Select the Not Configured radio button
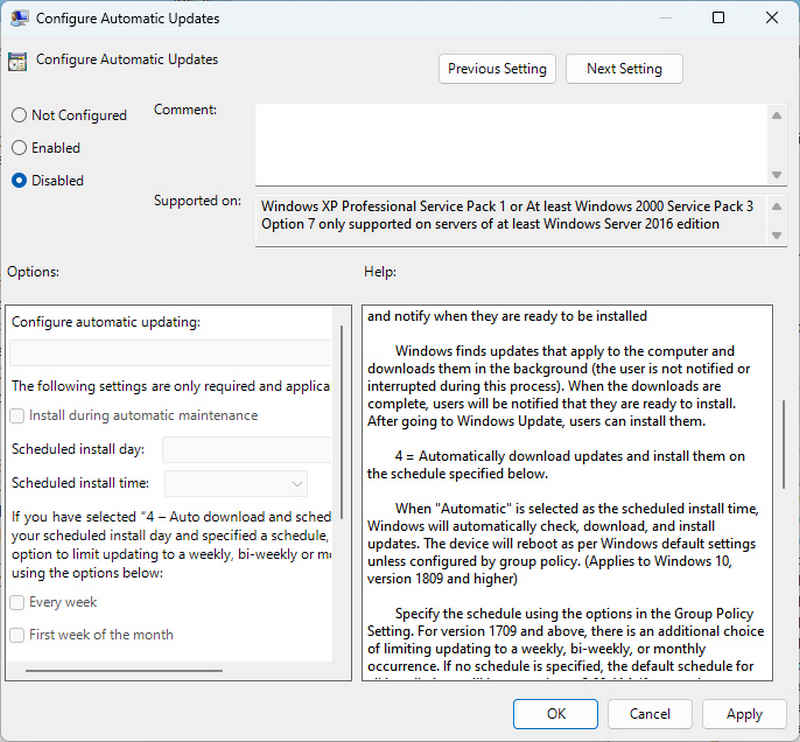The height and width of the screenshot is (742, 800). (x=19, y=115)
